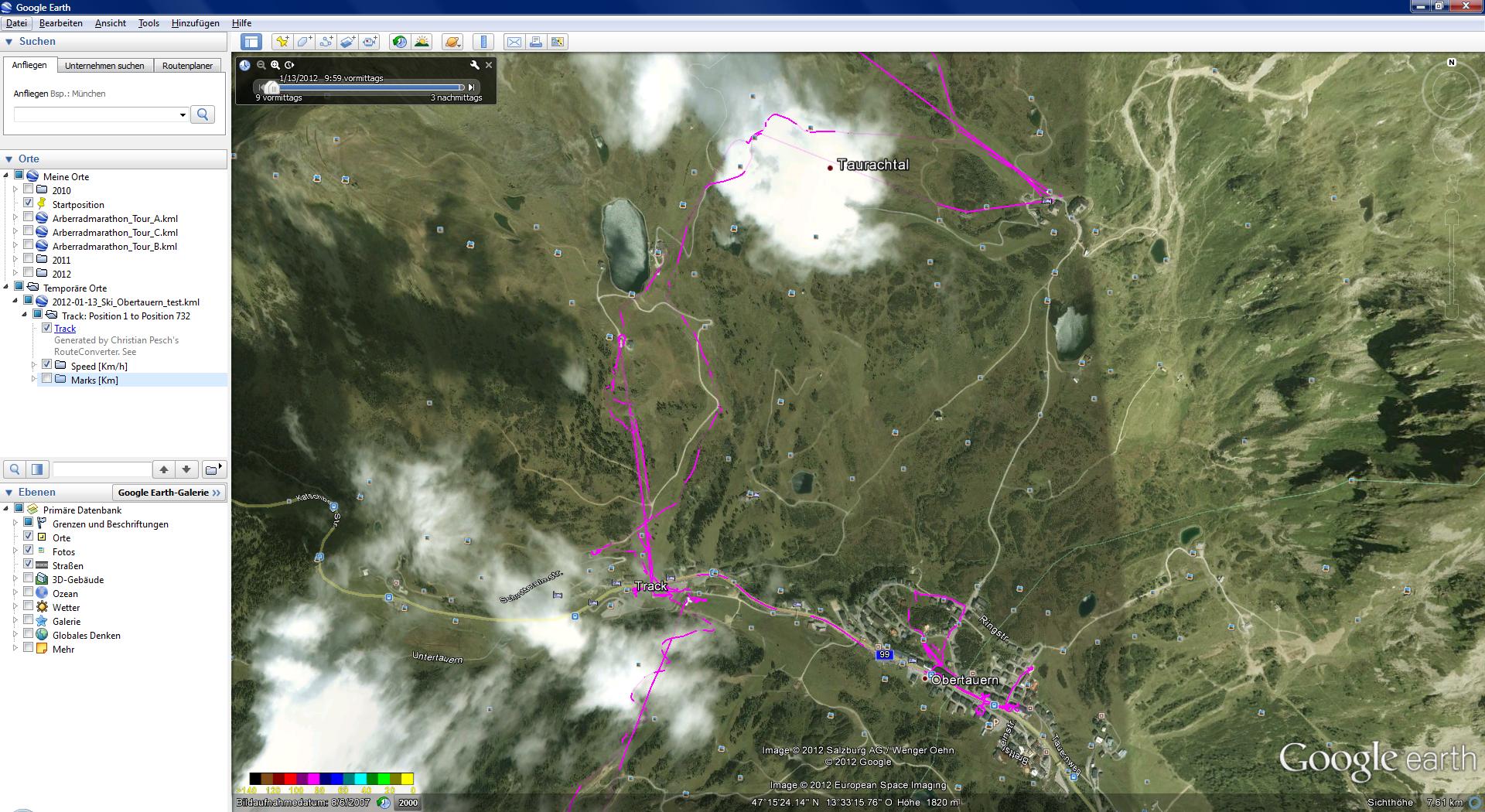Check the Marks [Km] folder checkbox

click(47, 379)
